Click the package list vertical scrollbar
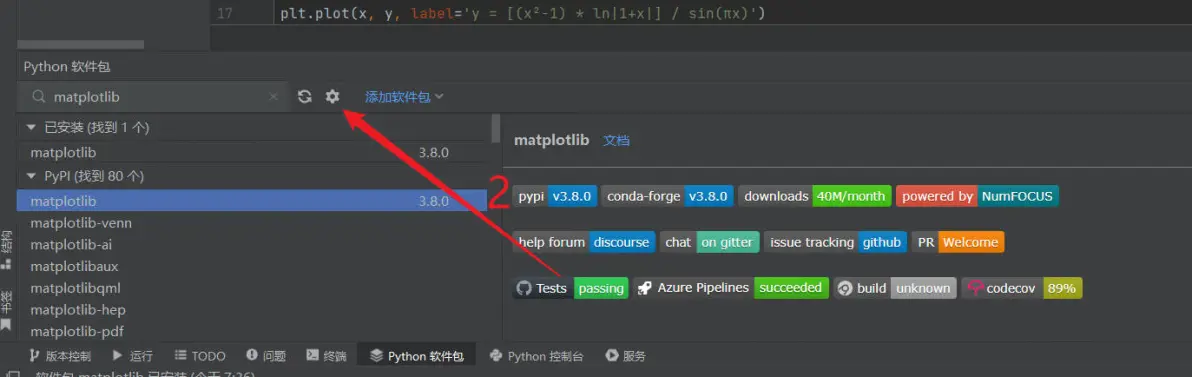1192x377 pixels. [x=496, y=128]
